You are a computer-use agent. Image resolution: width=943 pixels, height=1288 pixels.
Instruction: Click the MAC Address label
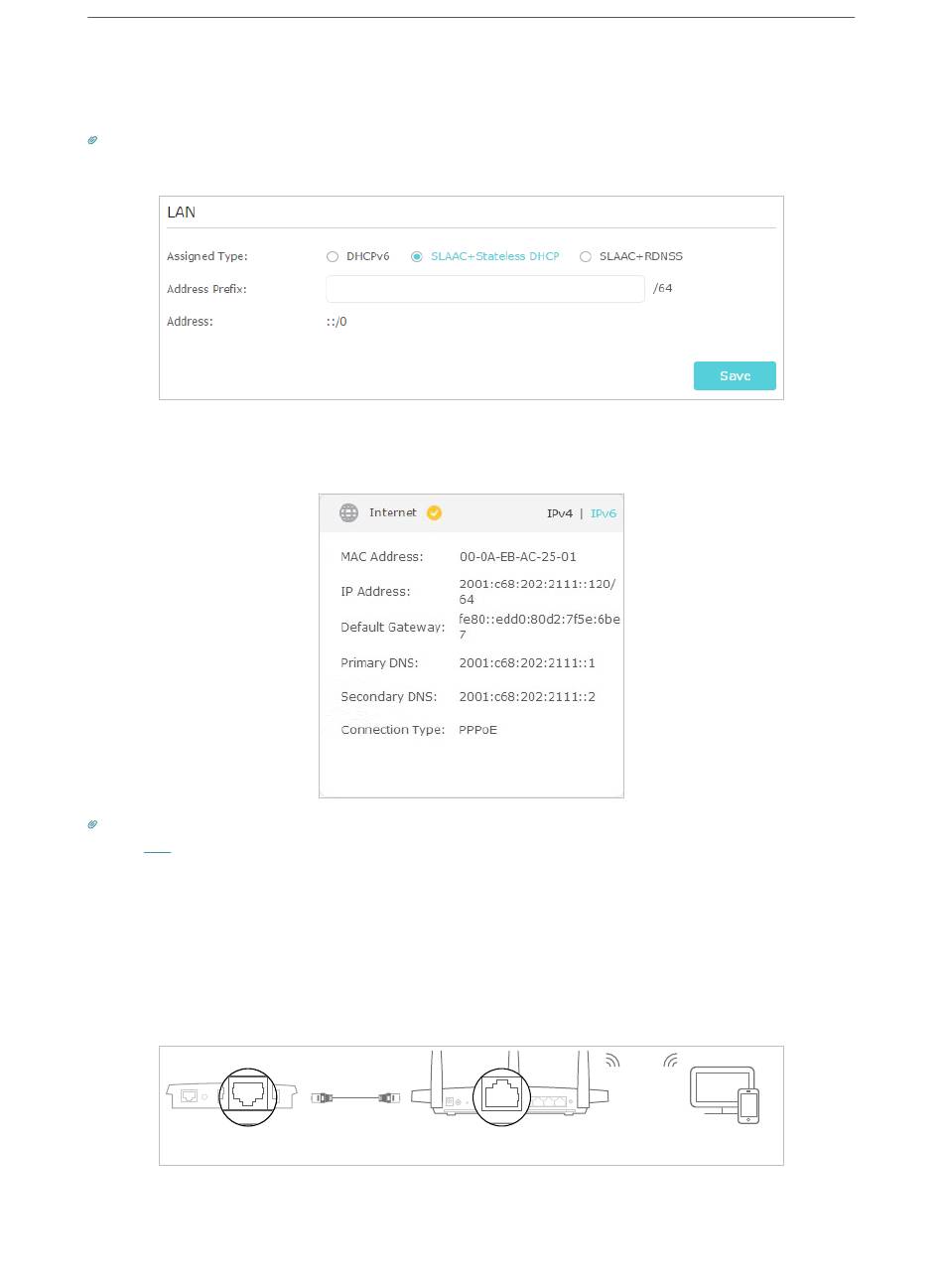pos(381,557)
